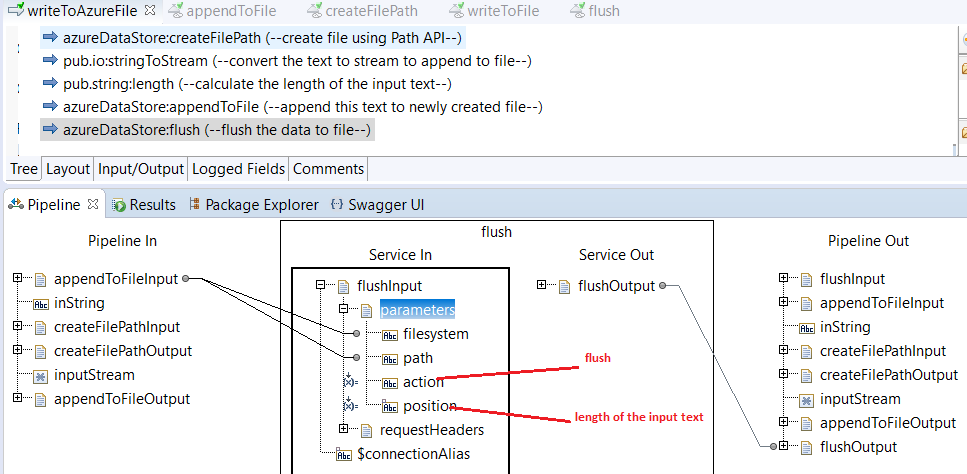Collapse the parameters document in Service In

coord(344,309)
